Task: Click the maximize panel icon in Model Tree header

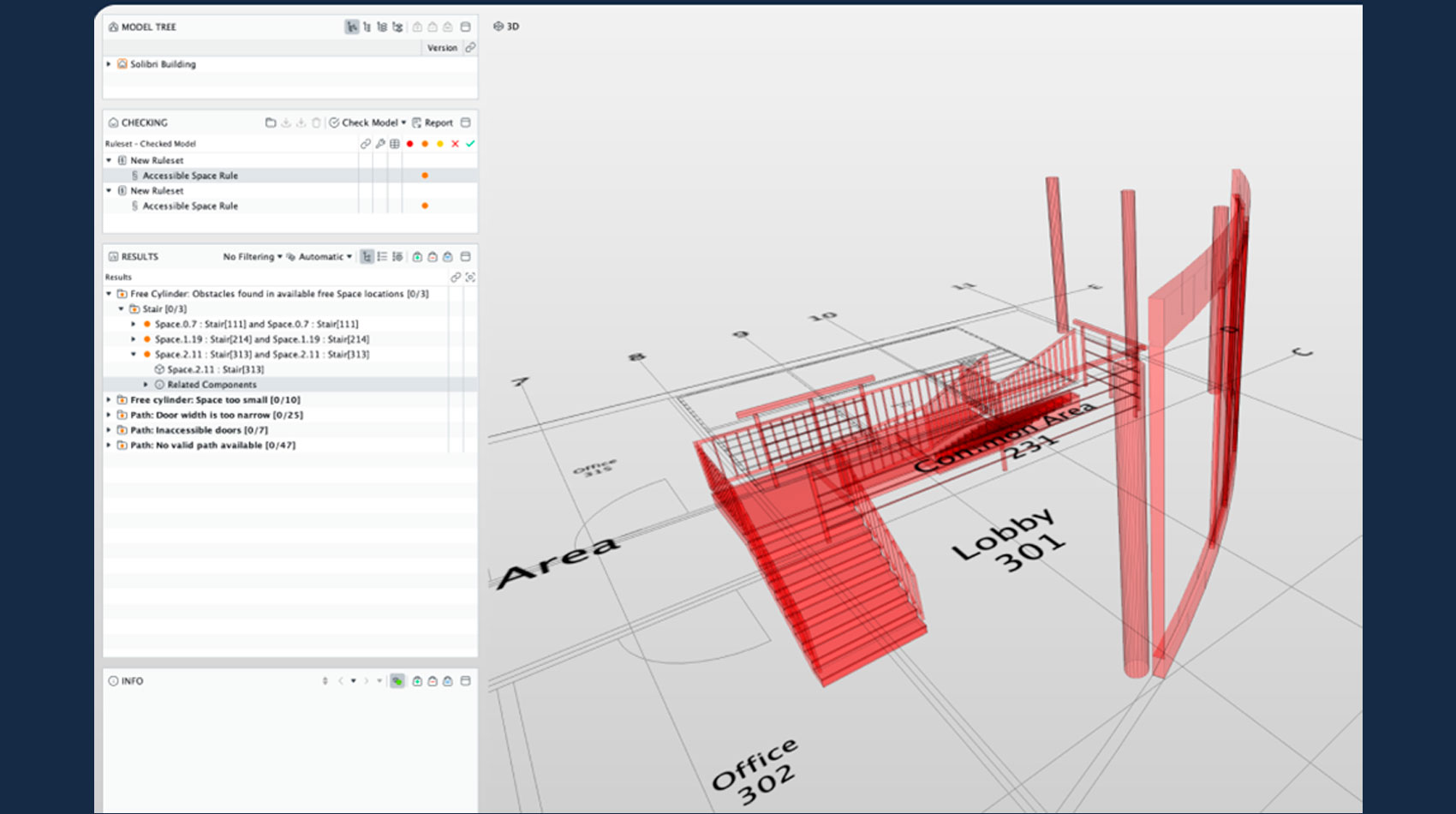Action: point(465,27)
